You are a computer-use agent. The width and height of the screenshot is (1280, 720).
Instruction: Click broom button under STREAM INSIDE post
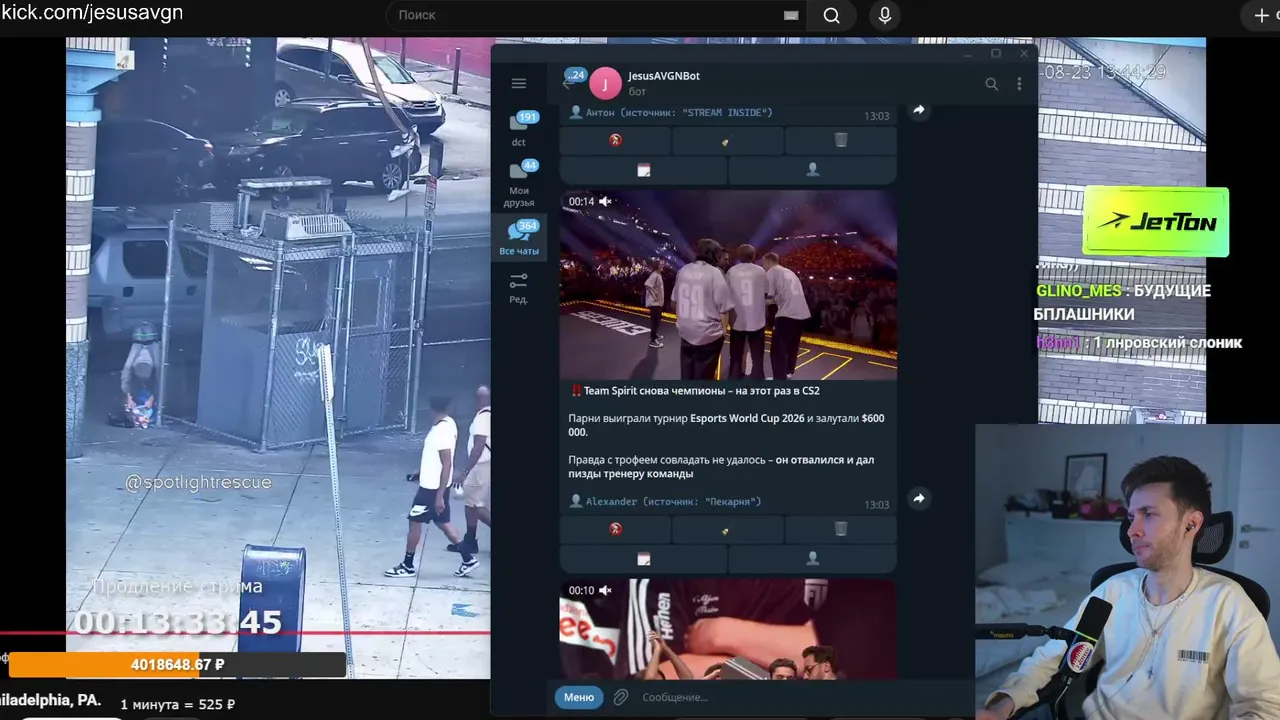[x=727, y=141]
